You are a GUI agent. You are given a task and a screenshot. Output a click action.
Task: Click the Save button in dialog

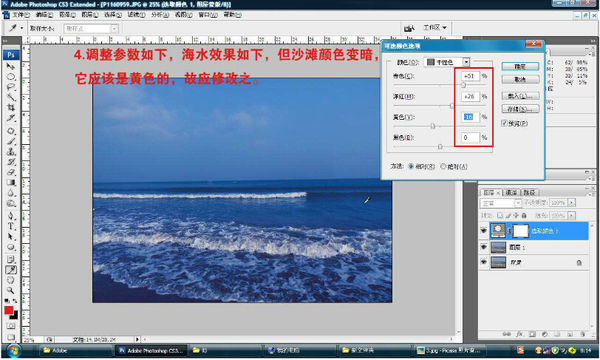(520, 109)
